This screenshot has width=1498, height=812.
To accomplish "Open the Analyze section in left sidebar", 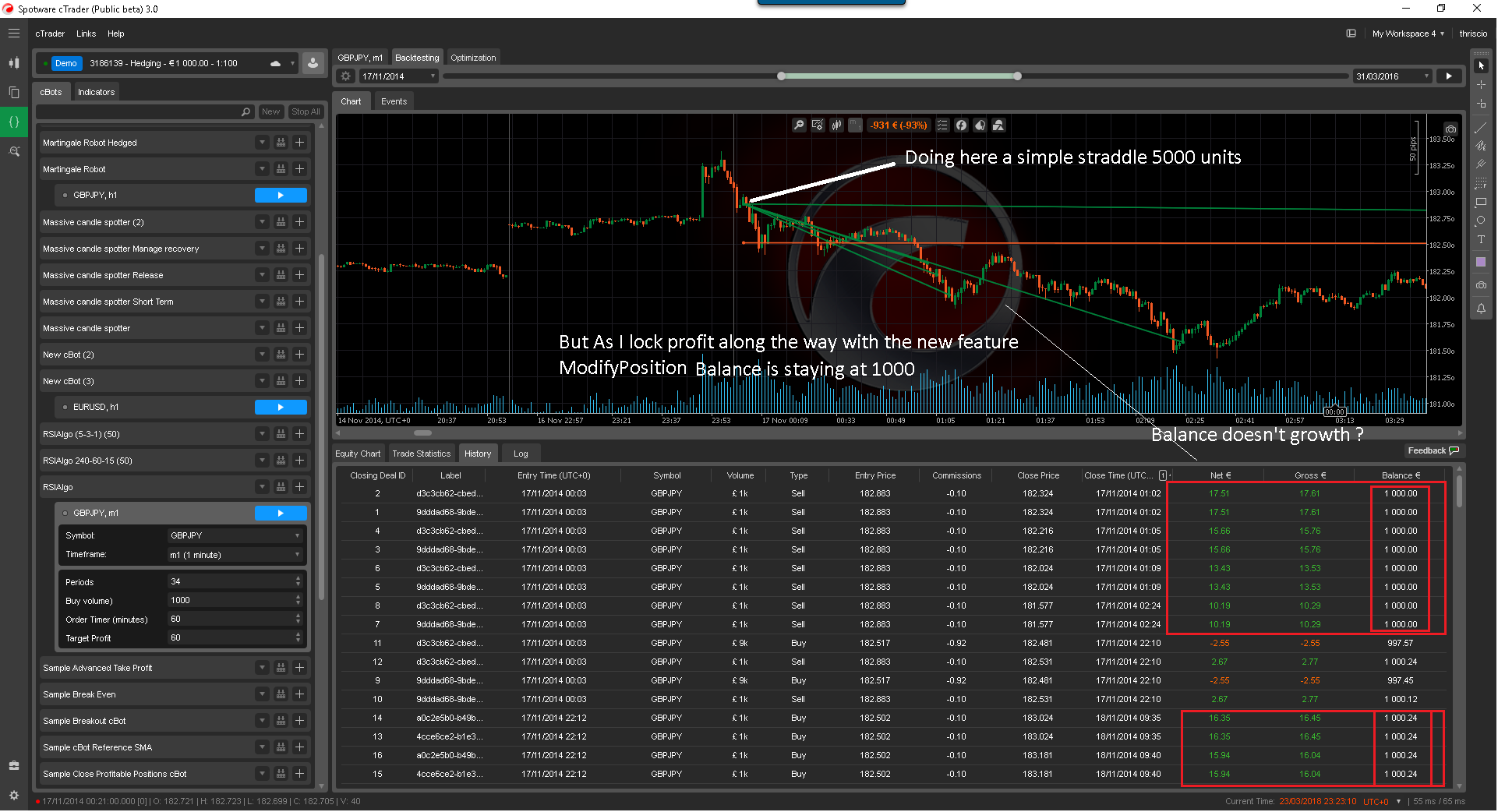I will coord(14,151).
